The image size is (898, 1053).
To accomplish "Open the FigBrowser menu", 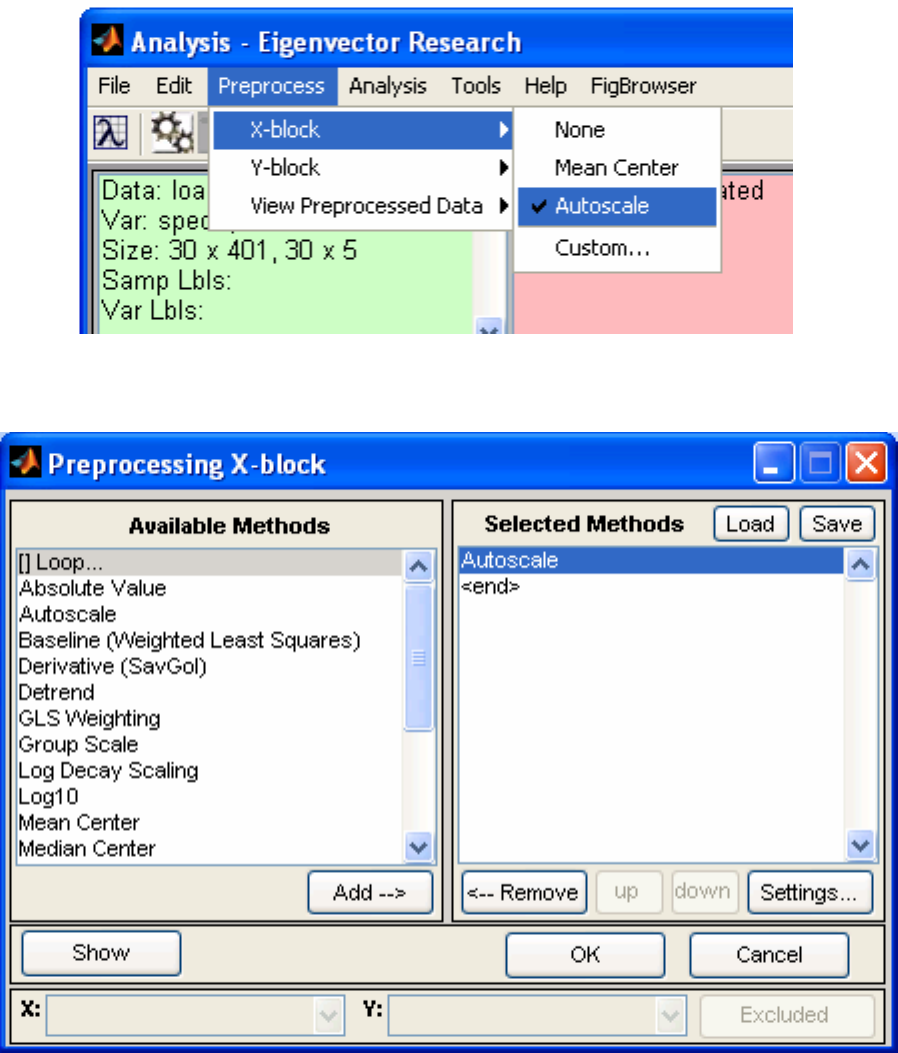I will [643, 86].
